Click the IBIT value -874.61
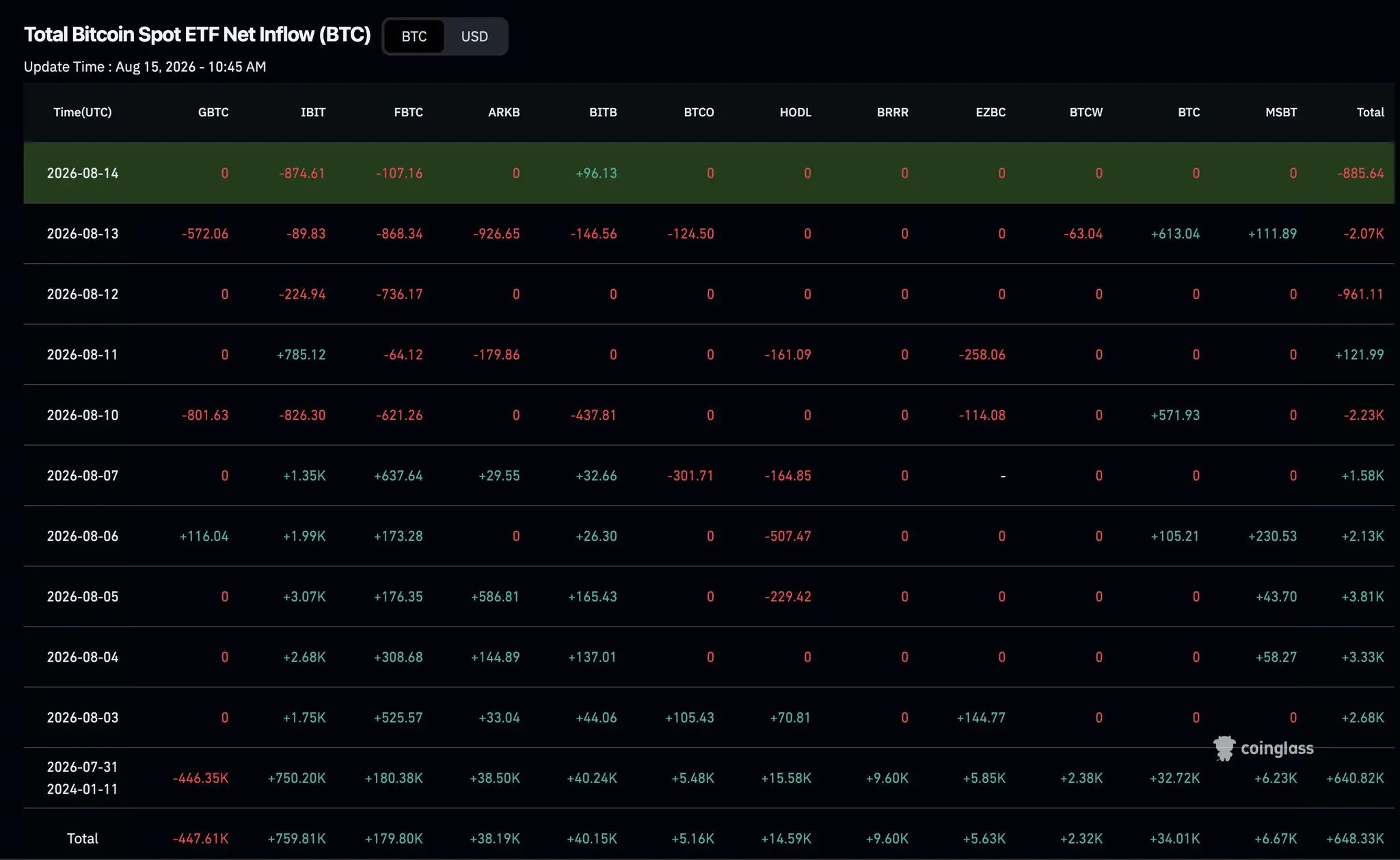The width and height of the screenshot is (1400, 860). click(302, 174)
